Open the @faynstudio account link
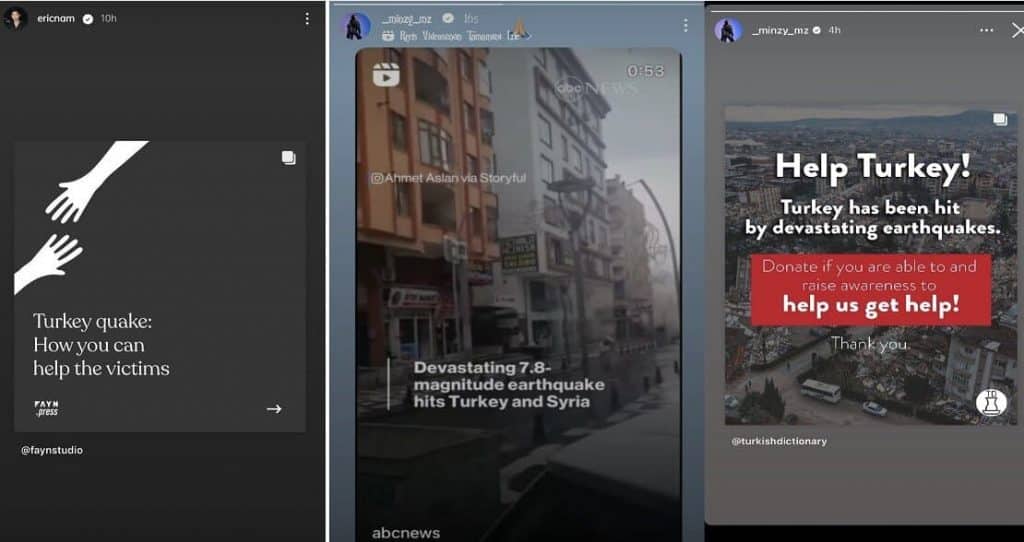Screen dimensions: 1024x542 (x=52, y=450)
